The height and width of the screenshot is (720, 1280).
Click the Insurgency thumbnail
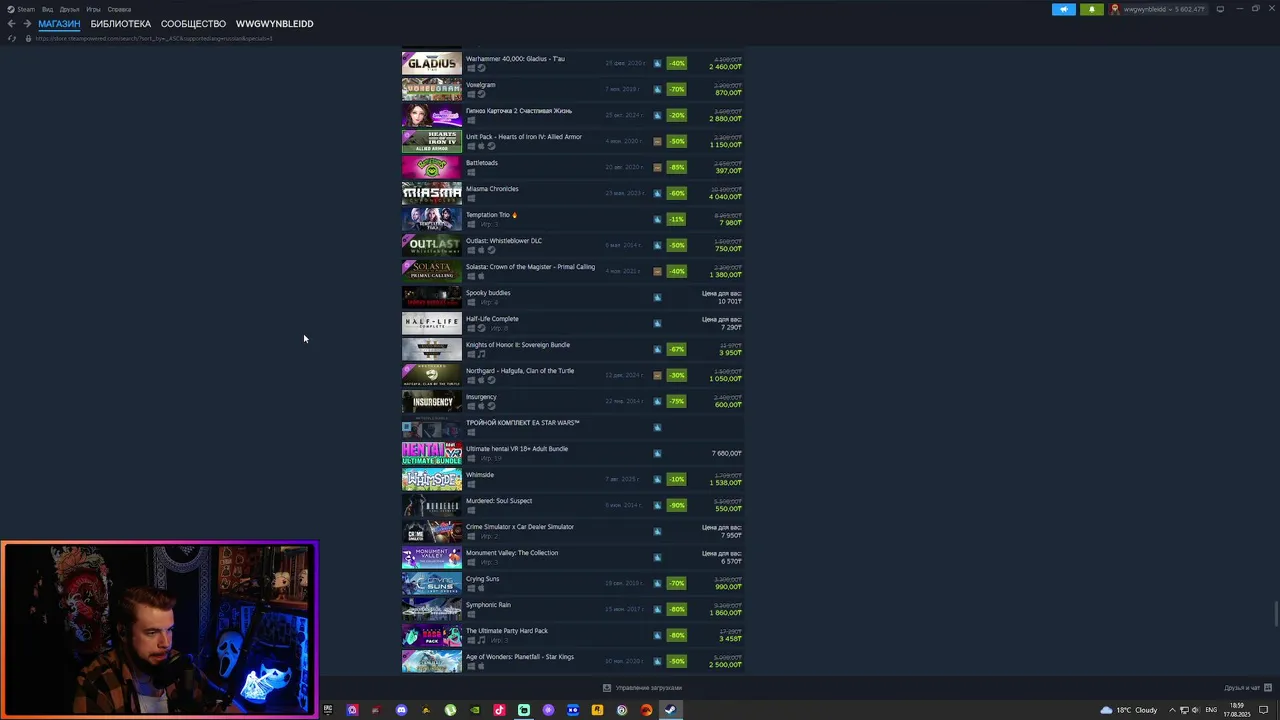point(432,401)
